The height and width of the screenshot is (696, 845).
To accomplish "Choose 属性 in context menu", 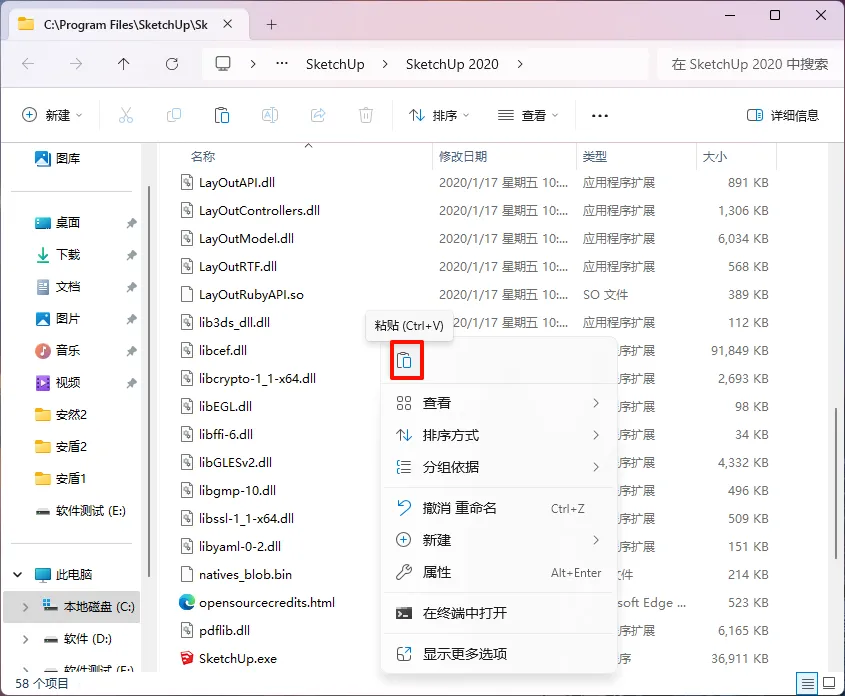I will [x=498, y=572].
